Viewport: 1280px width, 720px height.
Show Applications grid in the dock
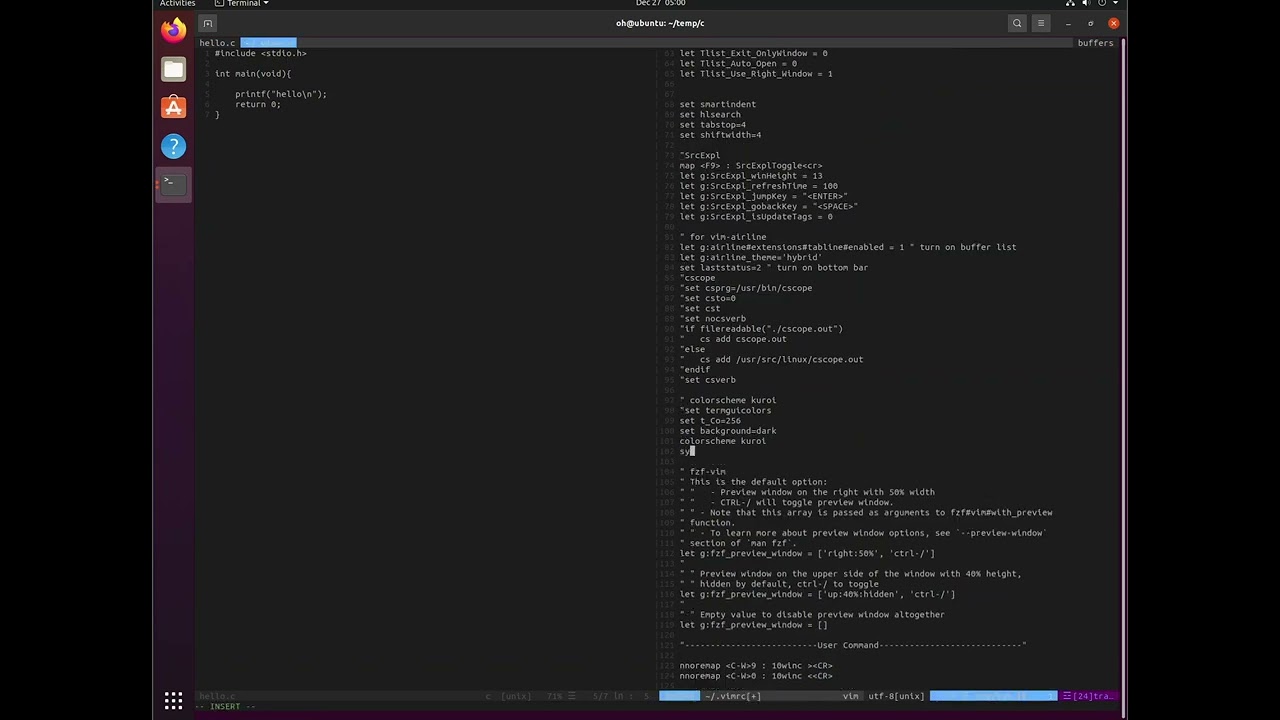pos(173,700)
